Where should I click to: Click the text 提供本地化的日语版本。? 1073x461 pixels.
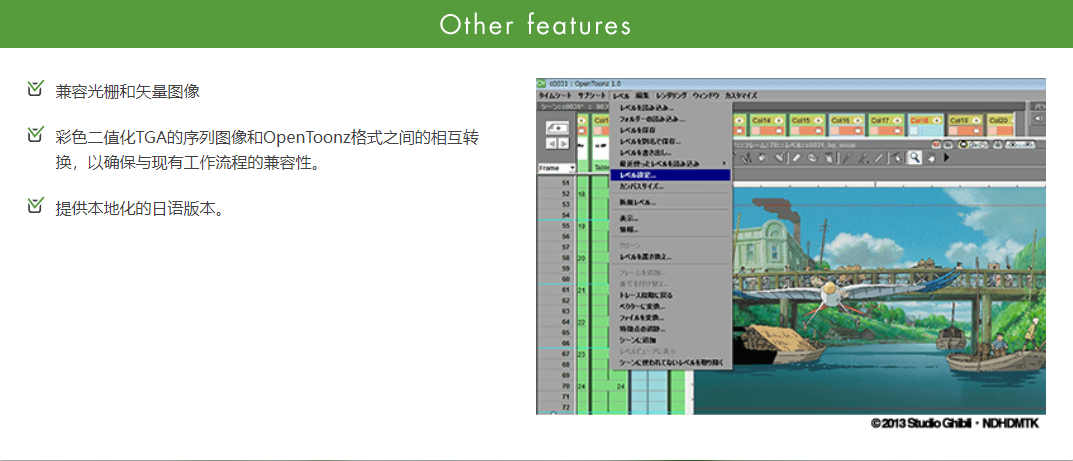[x=140, y=209]
